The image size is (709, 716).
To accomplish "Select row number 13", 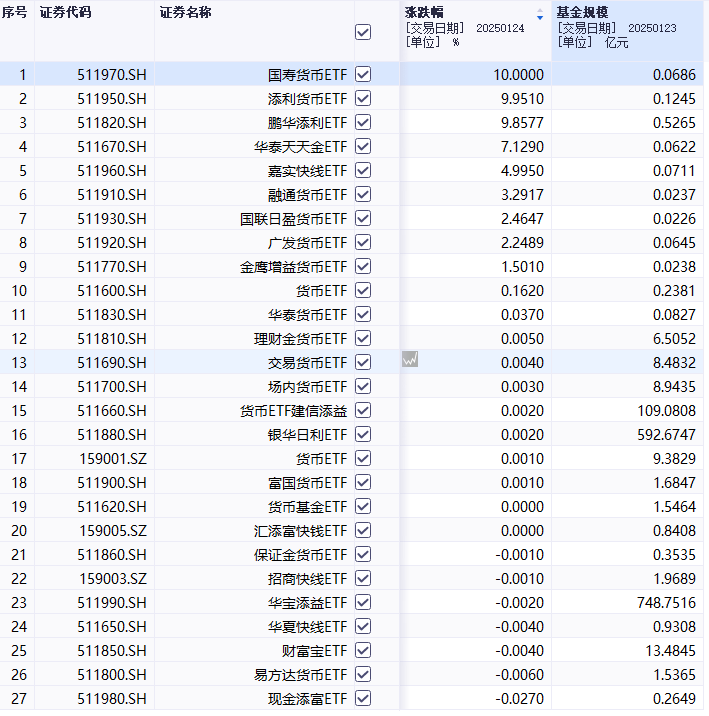I will pyautogui.click(x=23, y=362).
